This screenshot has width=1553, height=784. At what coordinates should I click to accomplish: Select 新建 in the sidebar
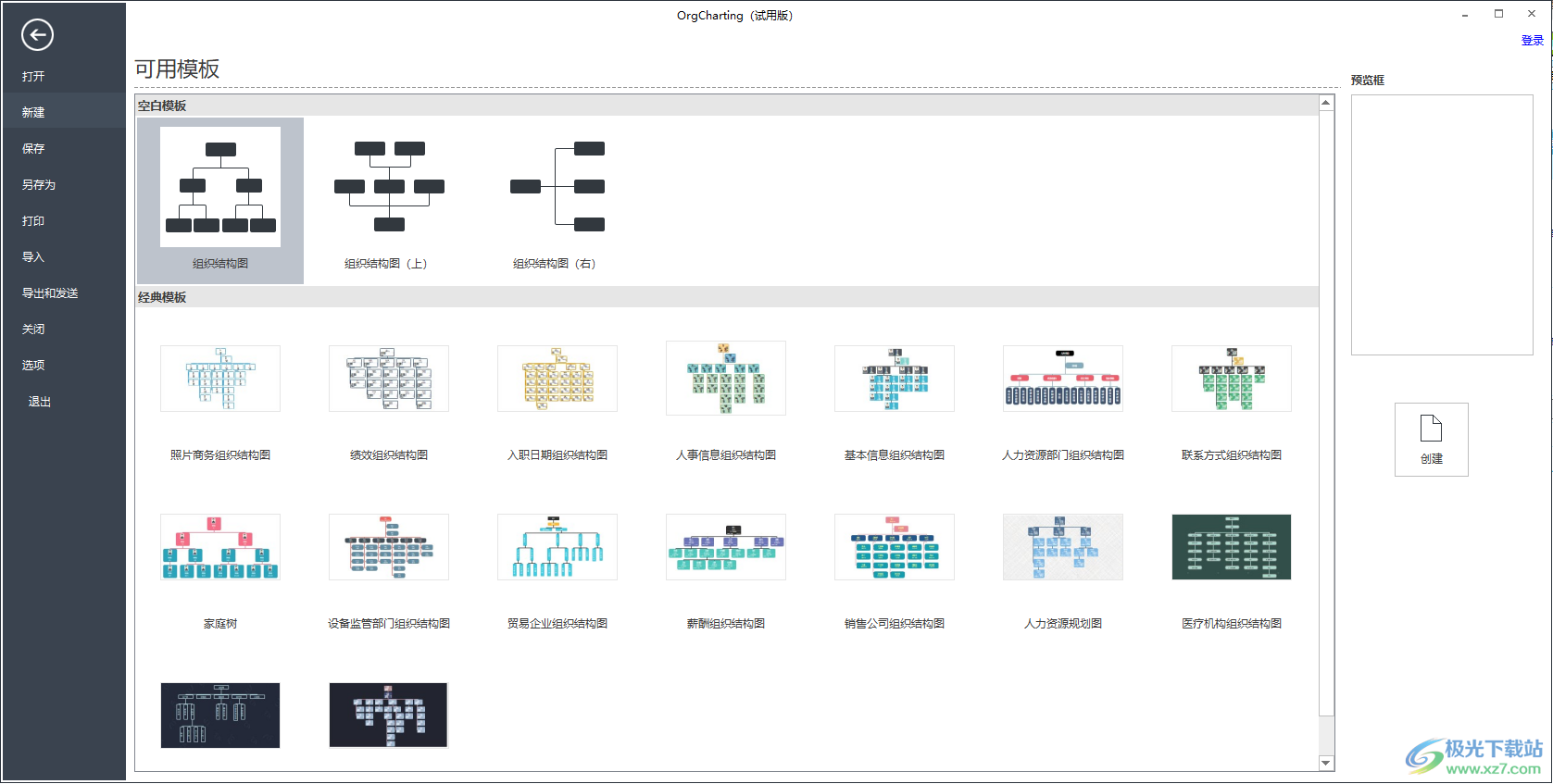click(63, 112)
